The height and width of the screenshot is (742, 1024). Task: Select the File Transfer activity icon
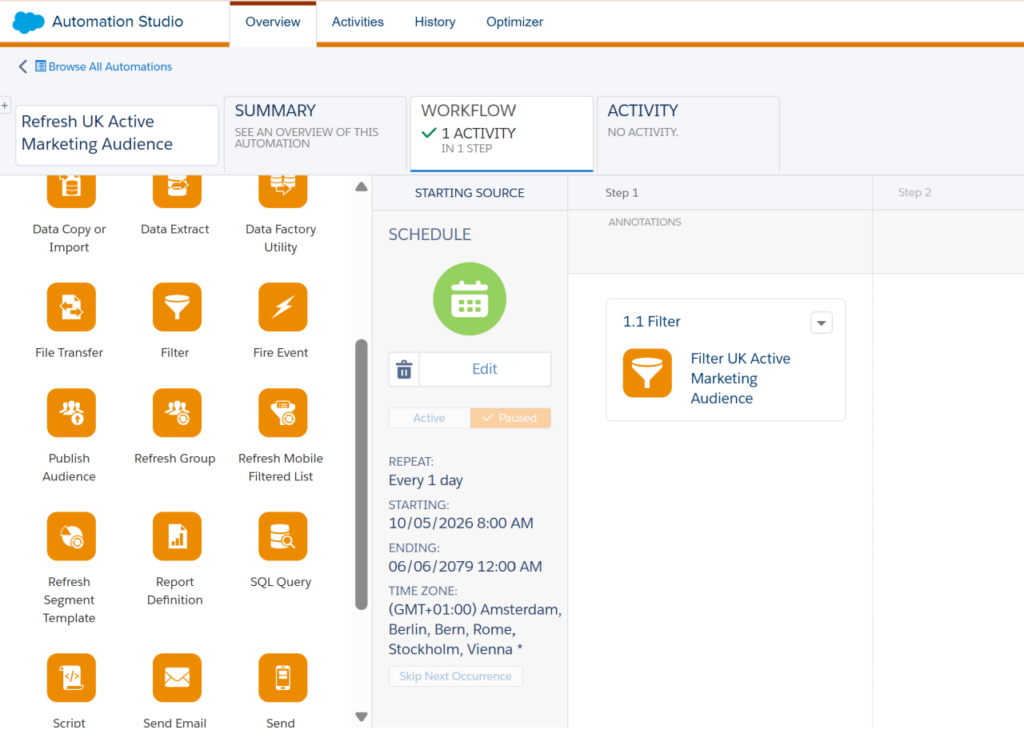coord(71,307)
